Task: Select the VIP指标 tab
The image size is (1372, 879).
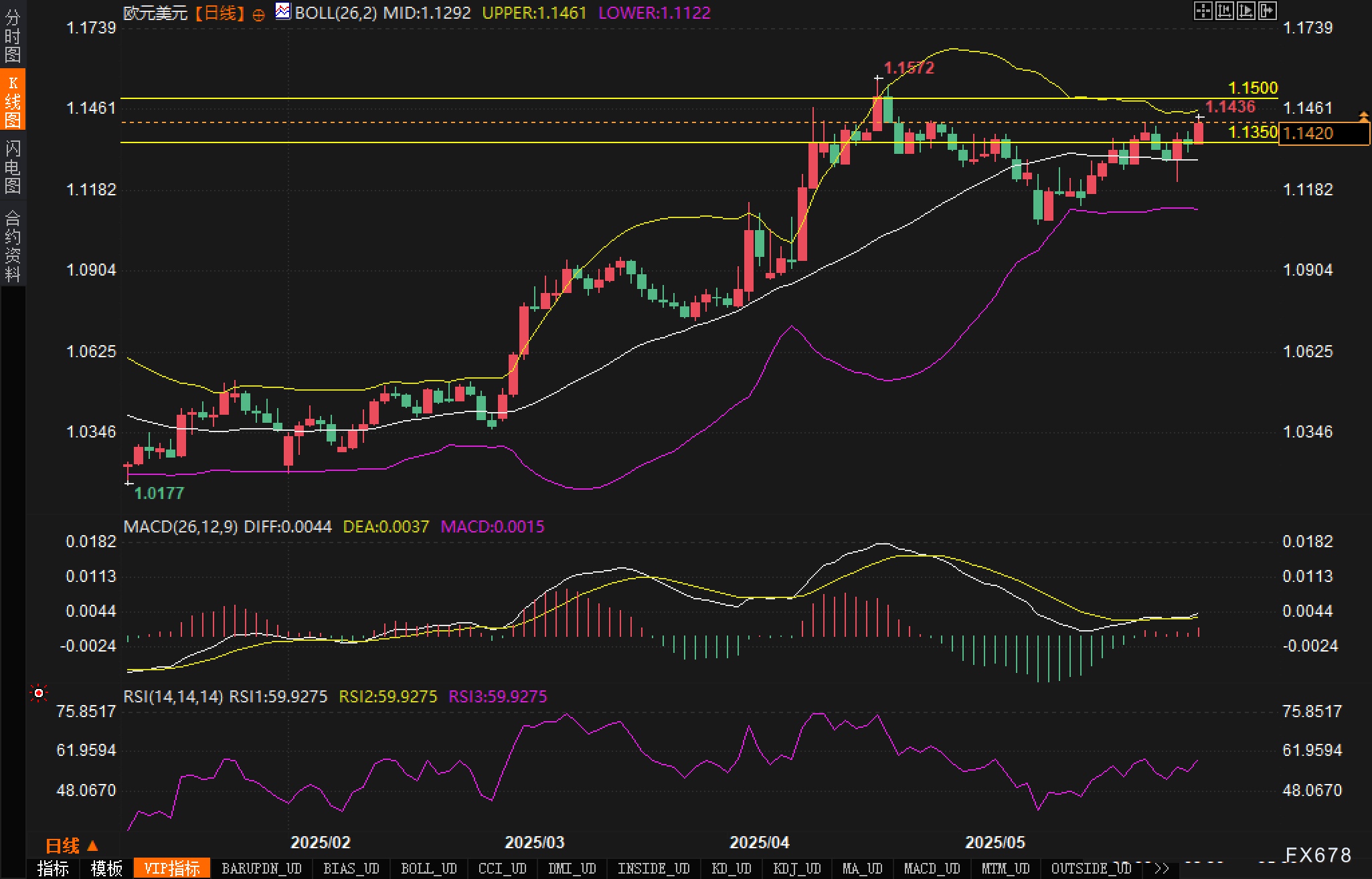Action: 172,869
